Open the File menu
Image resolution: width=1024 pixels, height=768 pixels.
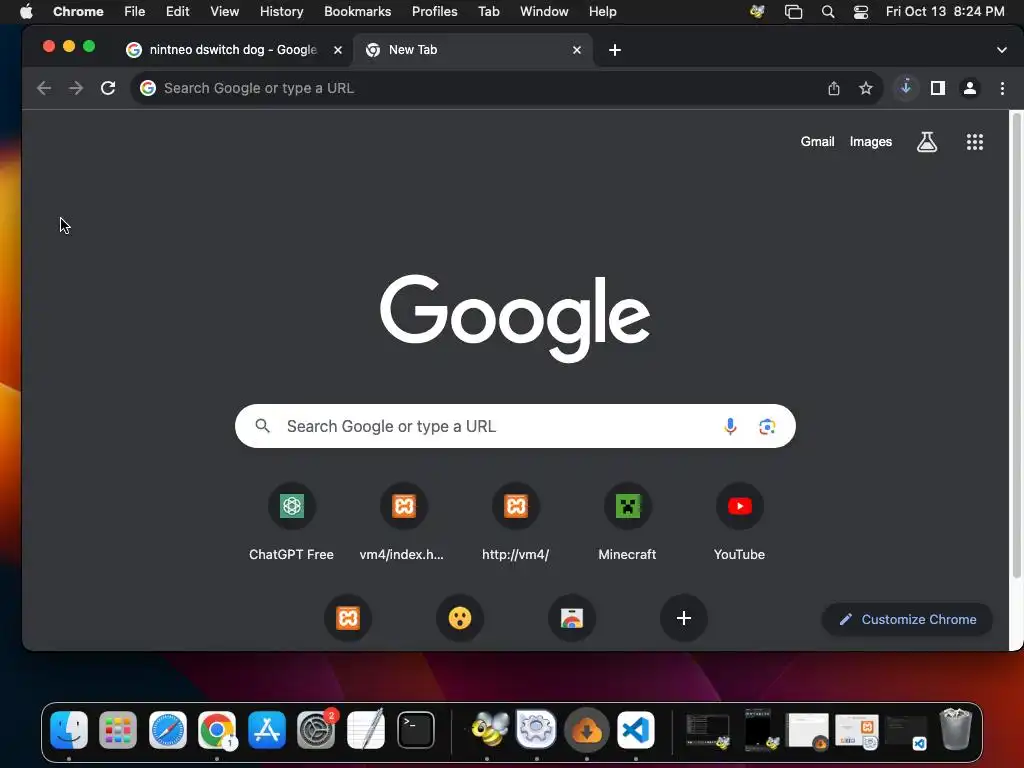[135, 12]
